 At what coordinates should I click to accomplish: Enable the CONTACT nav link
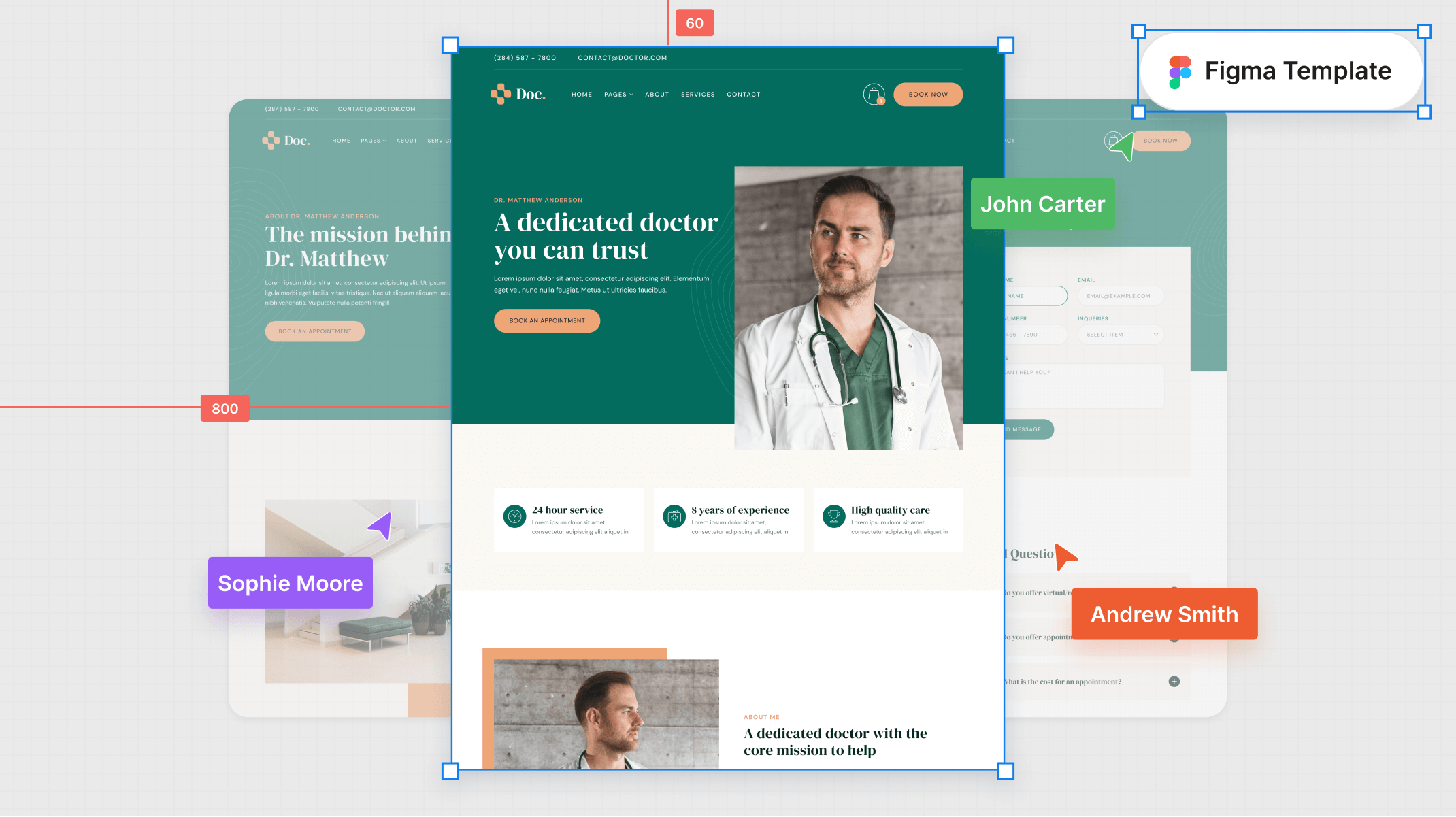[x=743, y=94]
